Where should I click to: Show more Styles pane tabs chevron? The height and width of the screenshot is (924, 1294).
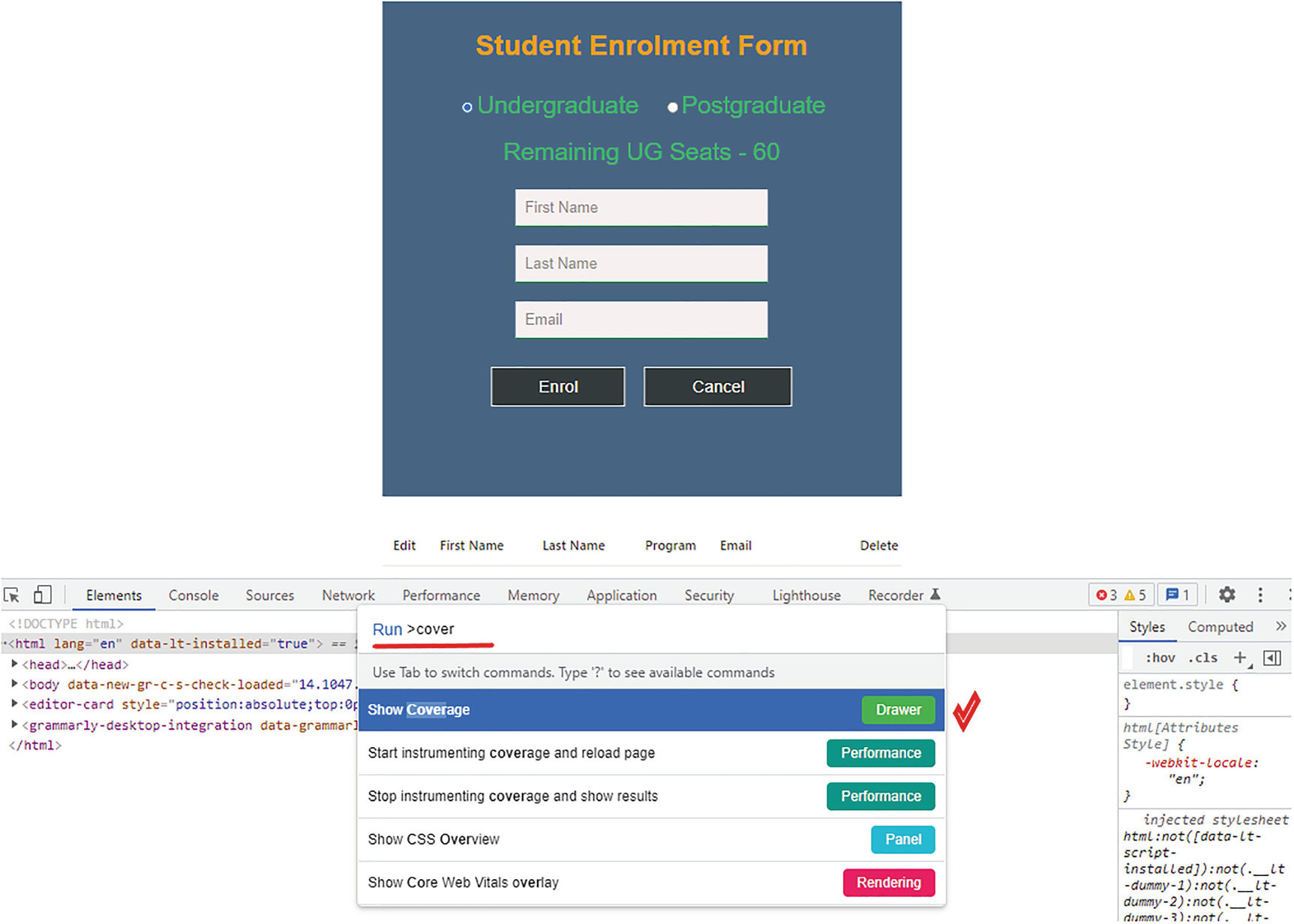pos(1280,626)
